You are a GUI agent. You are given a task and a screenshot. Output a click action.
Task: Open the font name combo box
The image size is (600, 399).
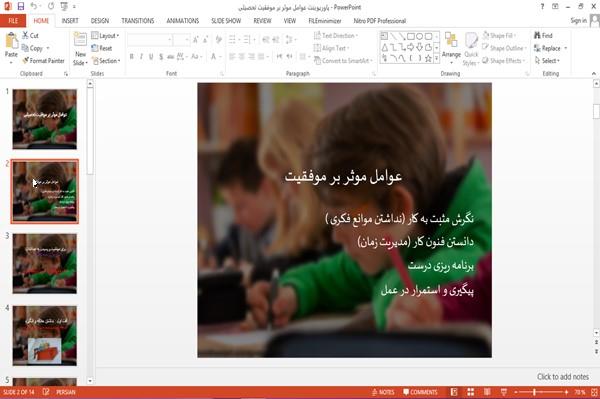click(149, 39)
